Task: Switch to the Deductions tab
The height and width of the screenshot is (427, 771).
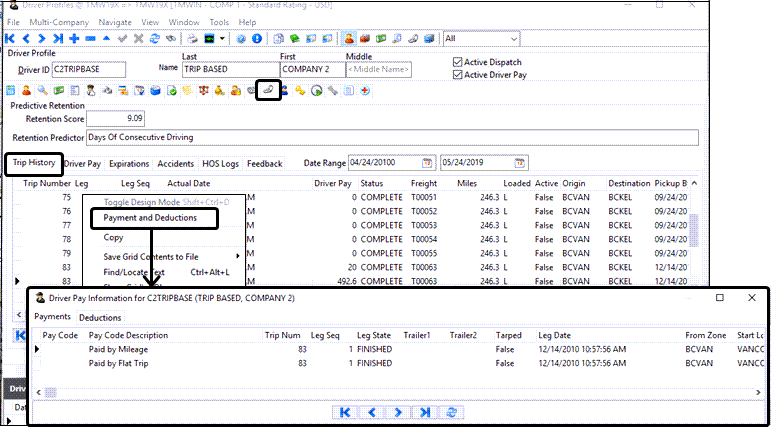Action: pos(100,317)
